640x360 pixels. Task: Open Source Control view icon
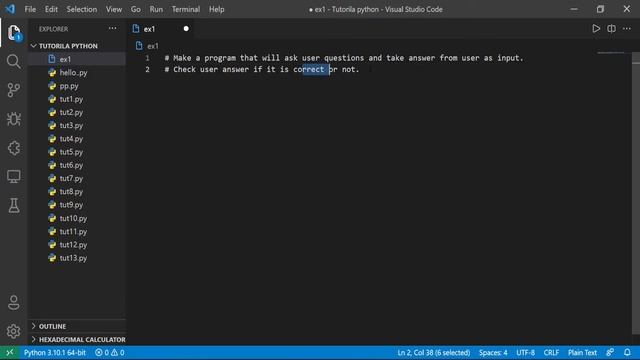tap(13, 90)
